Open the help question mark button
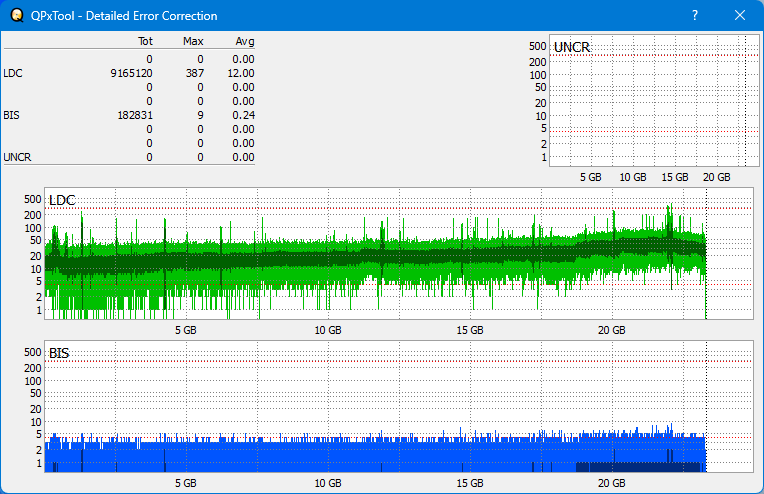This screenshot has height=494, width=764. [695, 16]
